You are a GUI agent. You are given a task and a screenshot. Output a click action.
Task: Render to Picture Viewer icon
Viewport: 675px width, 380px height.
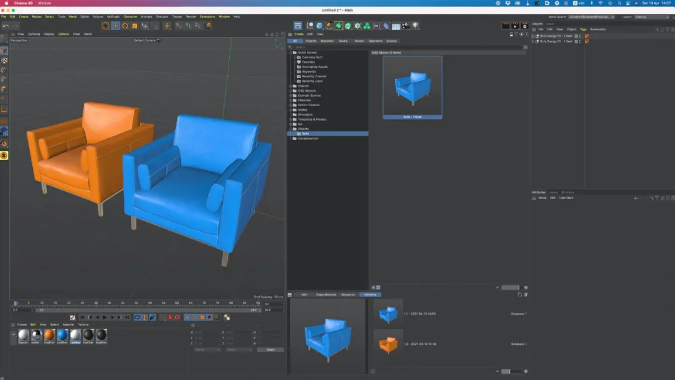pyautogui.click(x=515, y=26)
